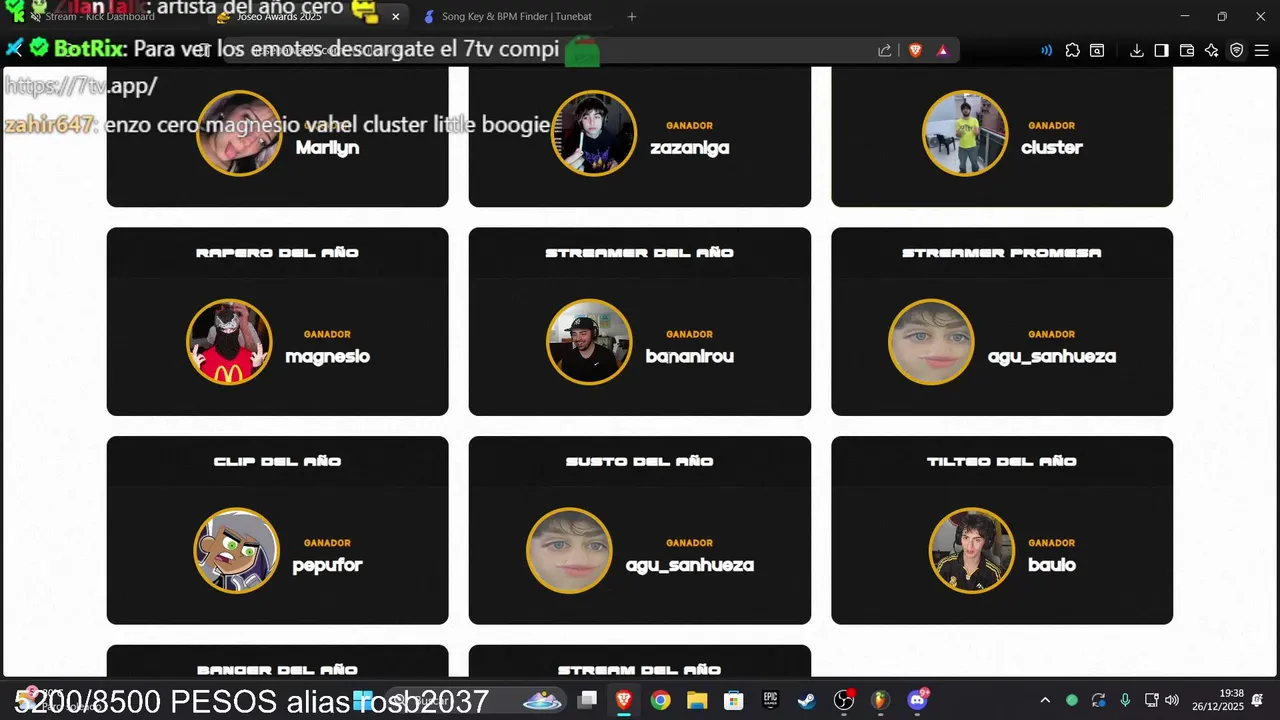Open File Explorer from the taskbar
Viewport: 1280px width, 720px height.
click(697, 700)
